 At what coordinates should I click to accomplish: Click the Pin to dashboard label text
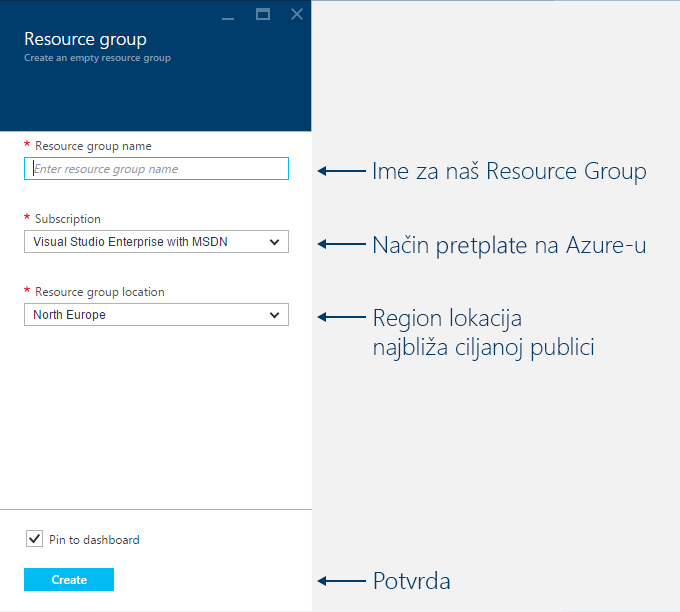tap(94, 540)
